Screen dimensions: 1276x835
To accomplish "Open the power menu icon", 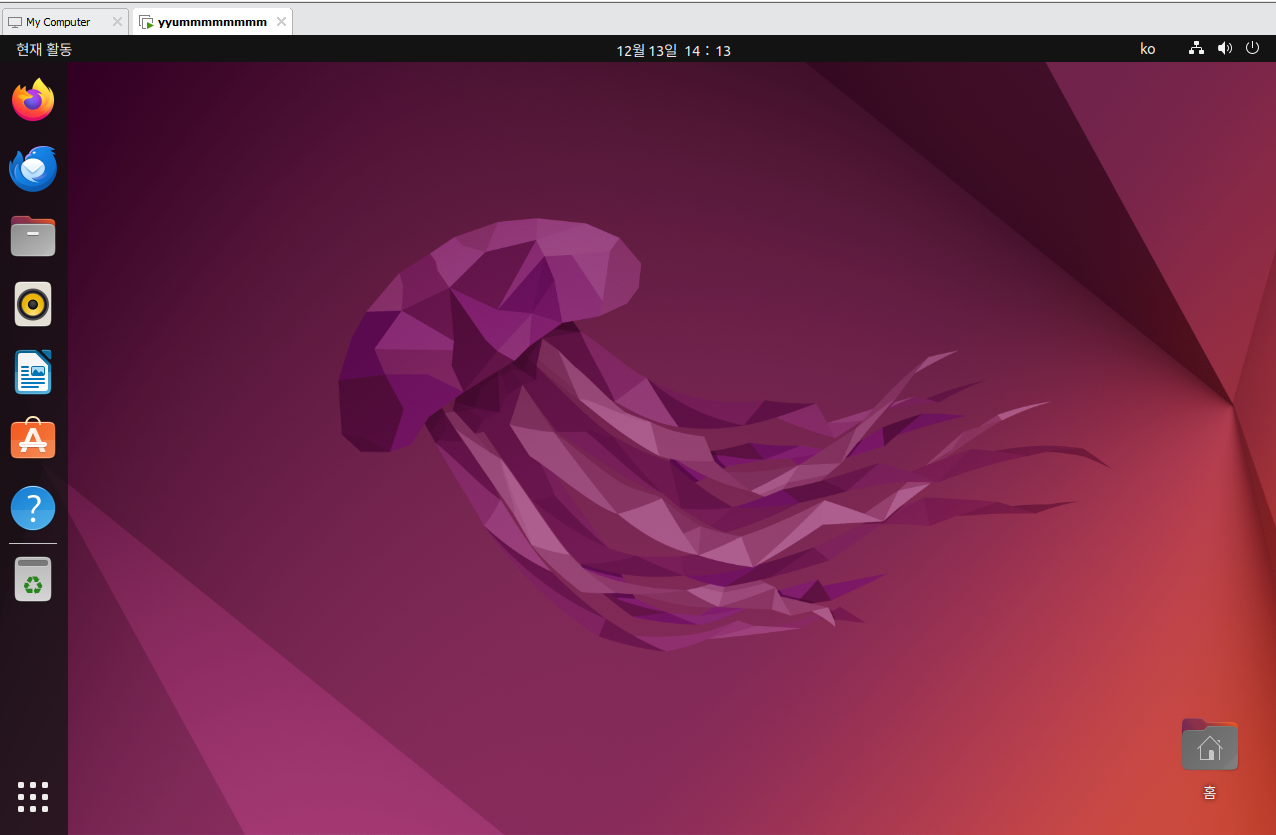I will (x=1252, y=48).
